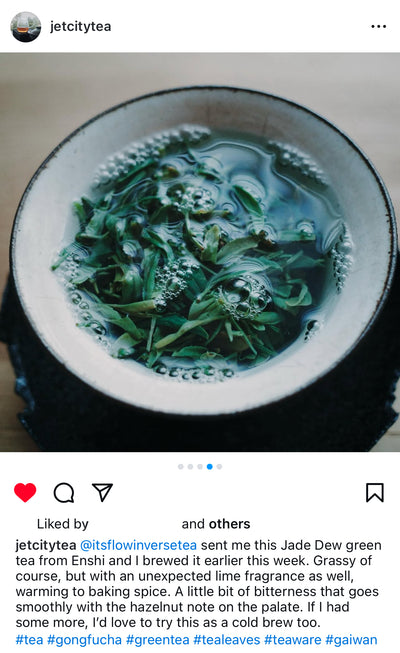Select the active blue carousel dot
This screenshot has width=400, height=653.
click(210, 466)
